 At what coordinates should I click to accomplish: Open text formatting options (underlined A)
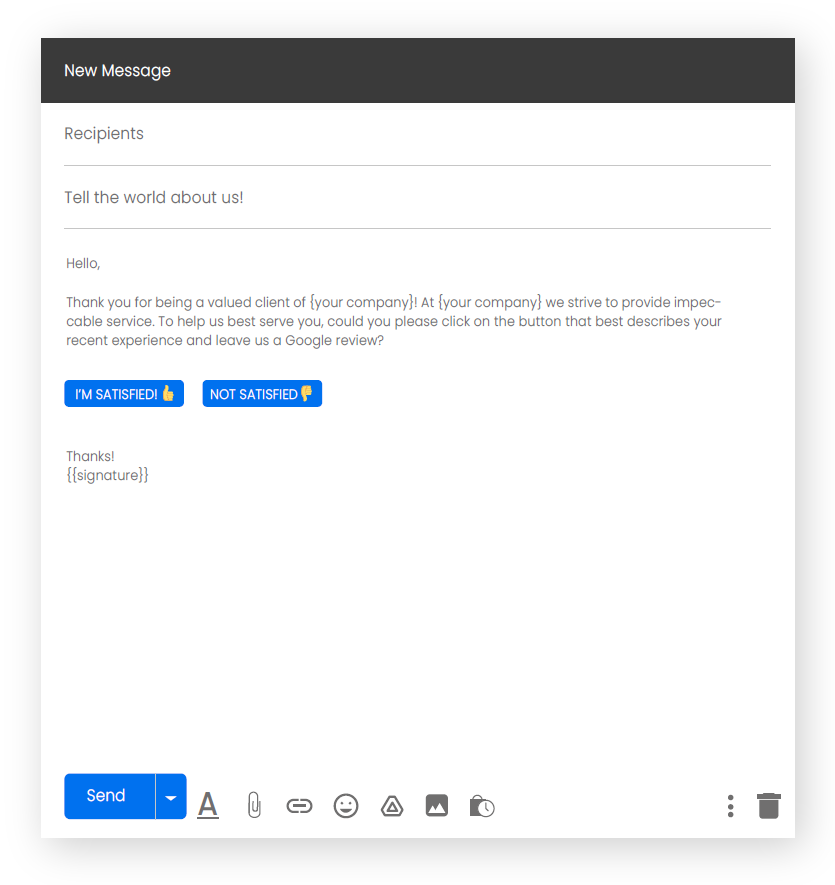208,805
